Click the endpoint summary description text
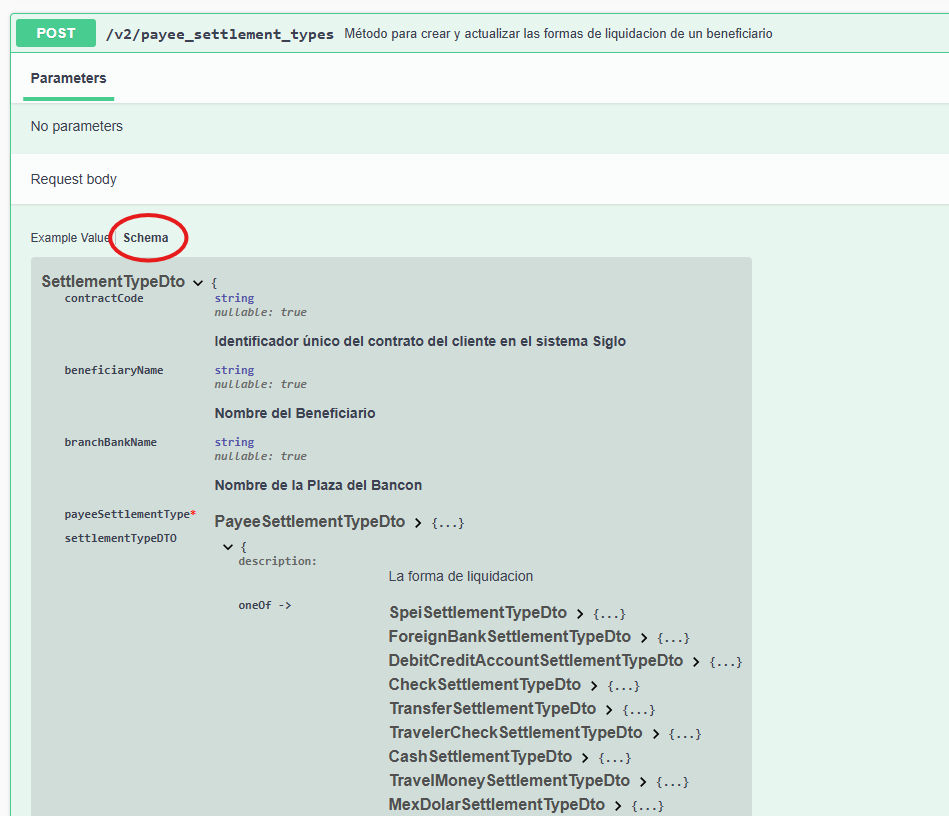The image size is (949, 816). [558, 34]
